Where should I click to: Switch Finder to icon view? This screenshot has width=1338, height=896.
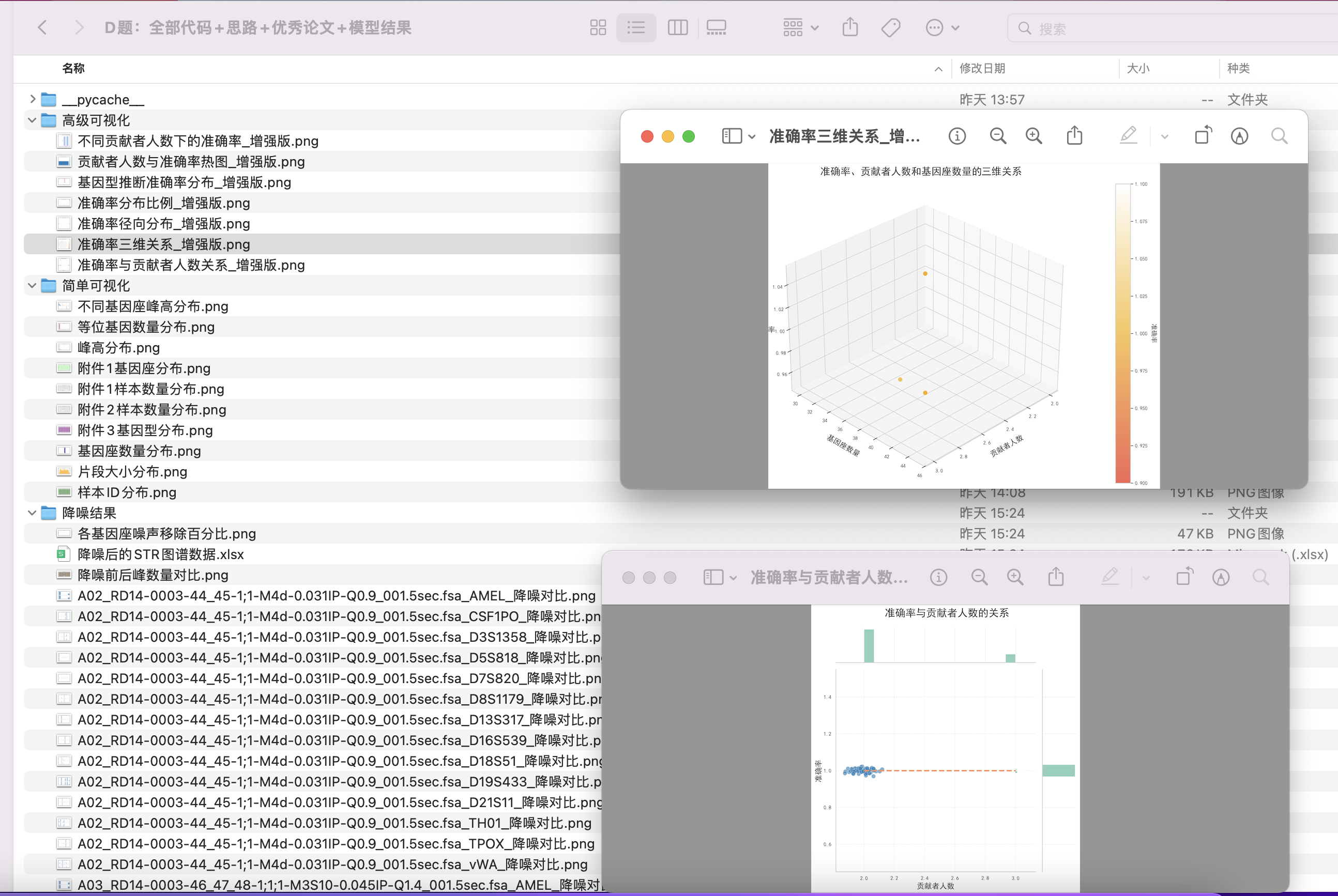click(598, 27)
